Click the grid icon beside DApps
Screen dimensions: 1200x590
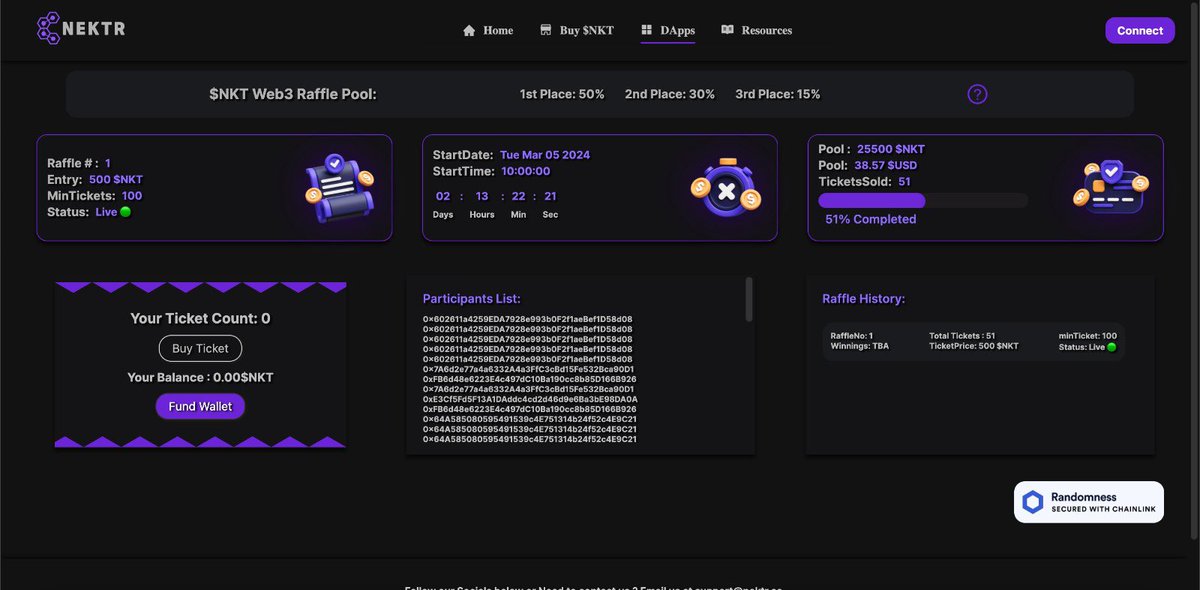[x=649, y=30]
